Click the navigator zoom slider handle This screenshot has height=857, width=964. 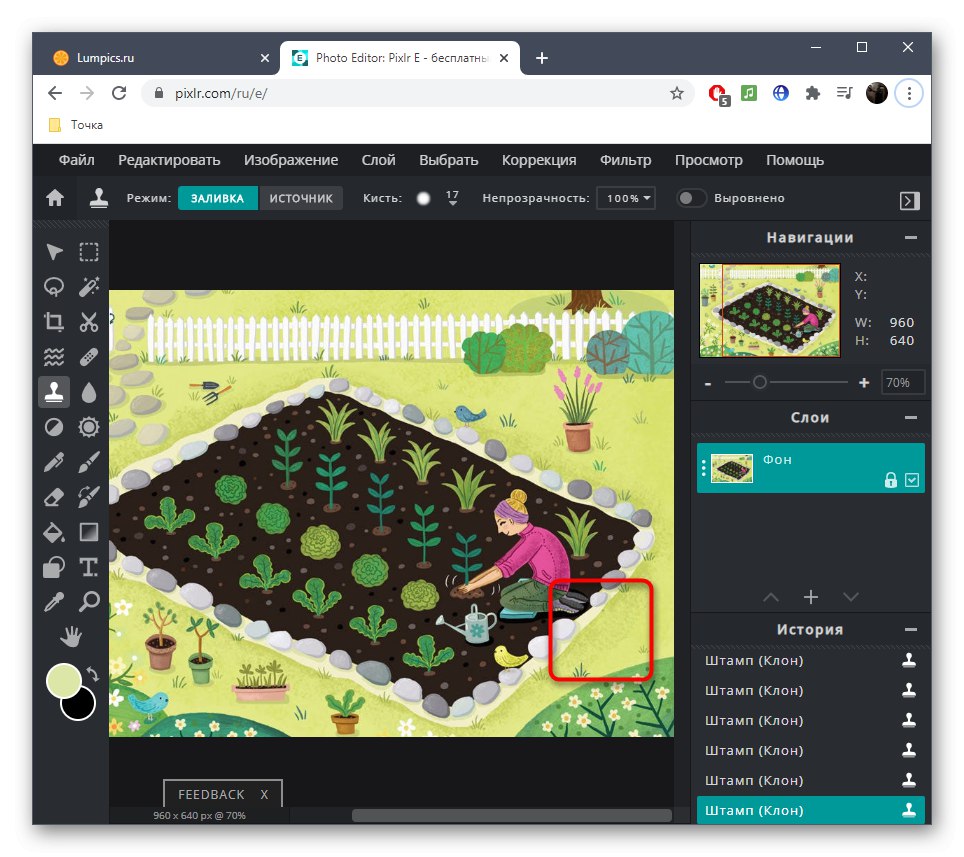(x=760, y=382)
